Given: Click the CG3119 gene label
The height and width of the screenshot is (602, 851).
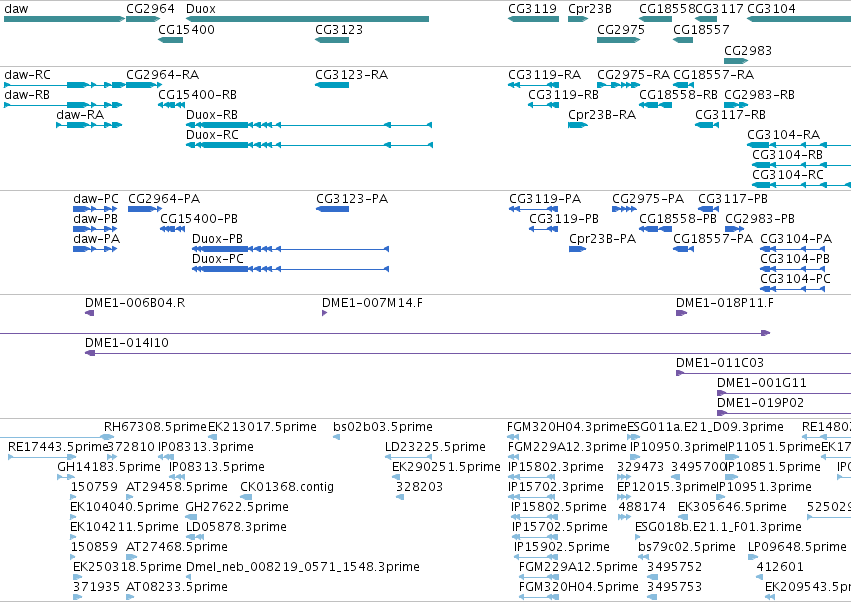Looking at the screenshot, I should click(x=532, y=9).
